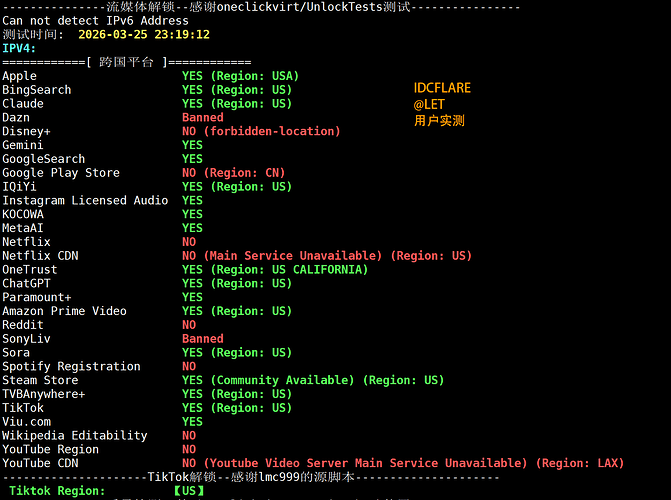Click the IPV4: heading

point(19,48)
